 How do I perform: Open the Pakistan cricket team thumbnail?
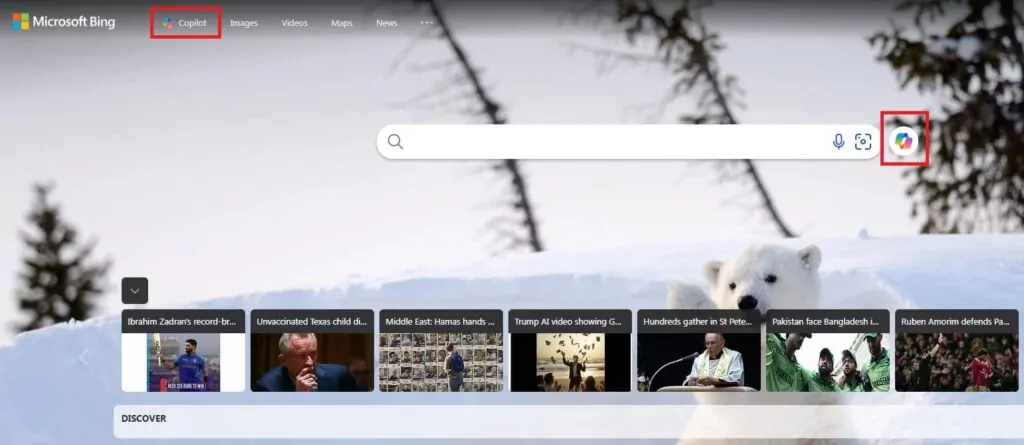coord(828,363)
